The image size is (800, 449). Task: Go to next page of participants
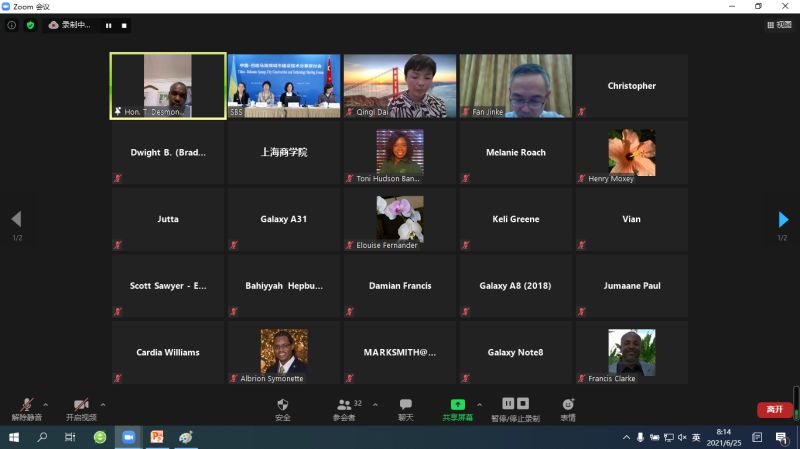click(783, 219)
